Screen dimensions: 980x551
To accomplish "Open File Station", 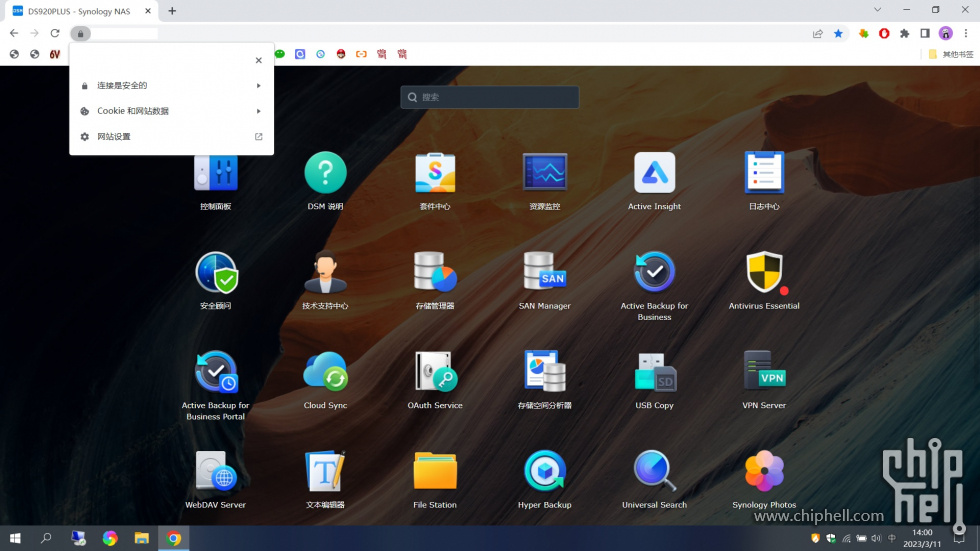I will point(435,471).
